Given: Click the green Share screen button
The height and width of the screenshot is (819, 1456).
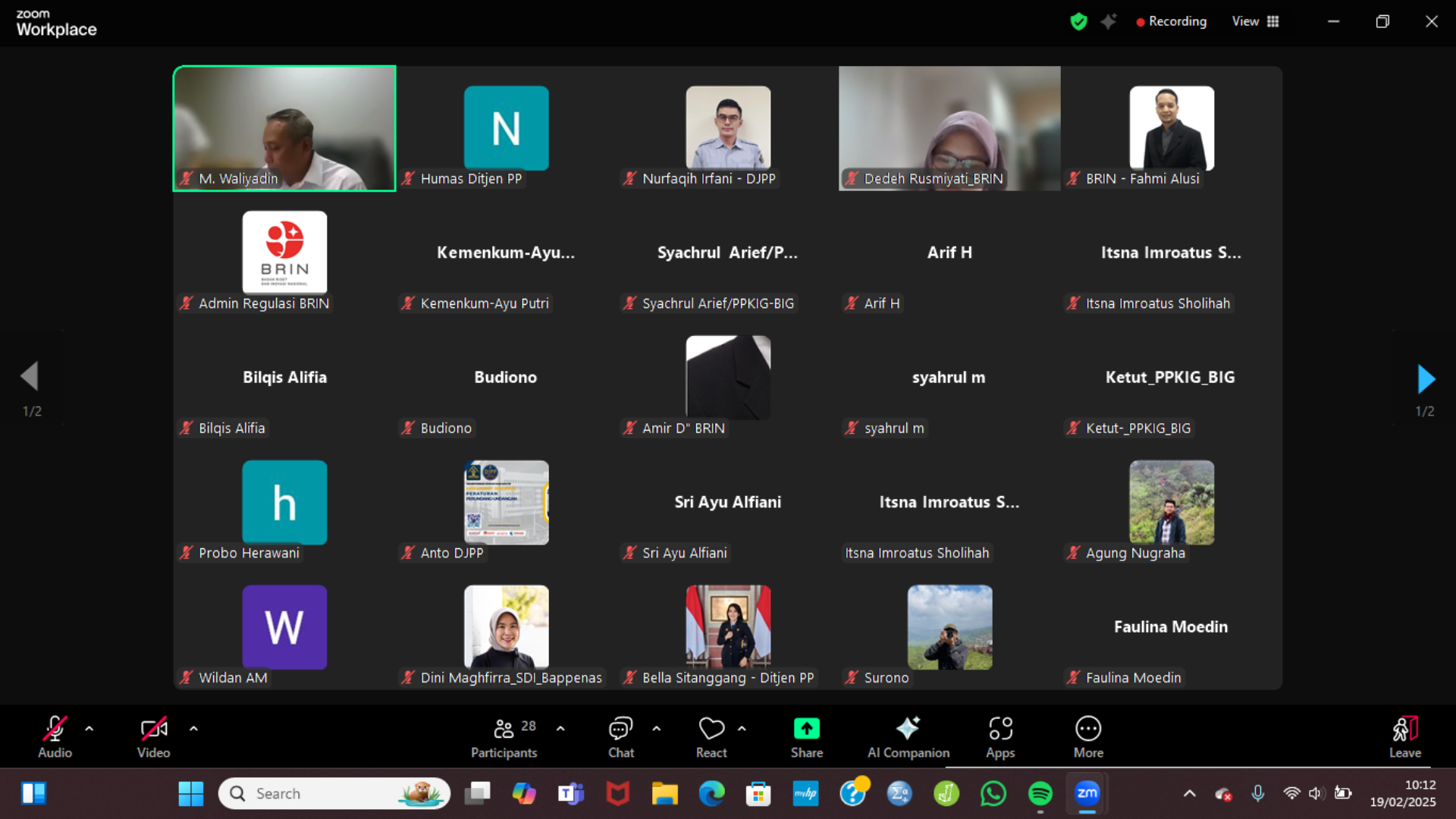Looking at the screenshot, I should pyautogui.click(x=807, y=736).
